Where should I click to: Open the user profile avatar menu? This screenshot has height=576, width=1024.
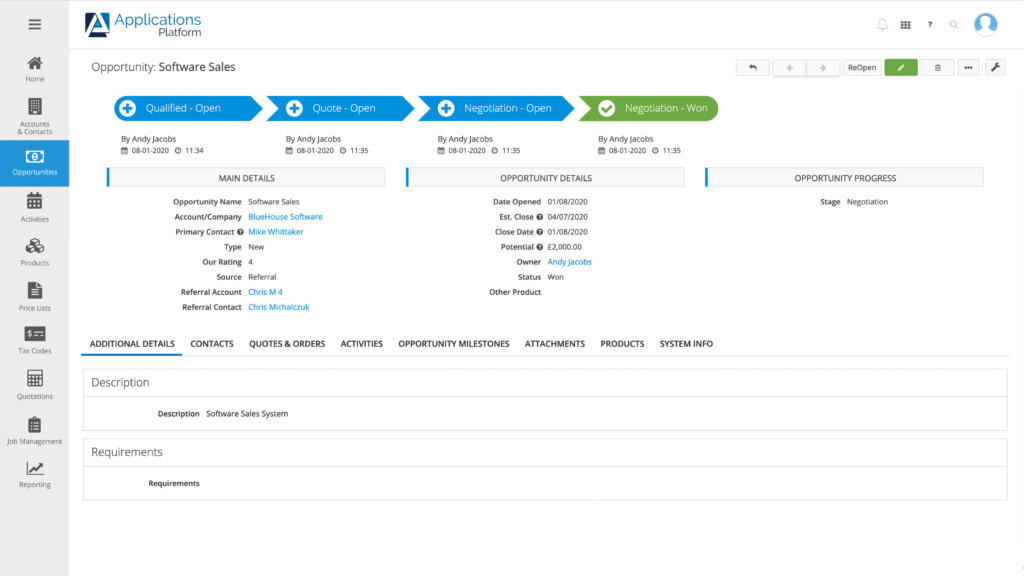pyautogui.click(x=986, y=25)
